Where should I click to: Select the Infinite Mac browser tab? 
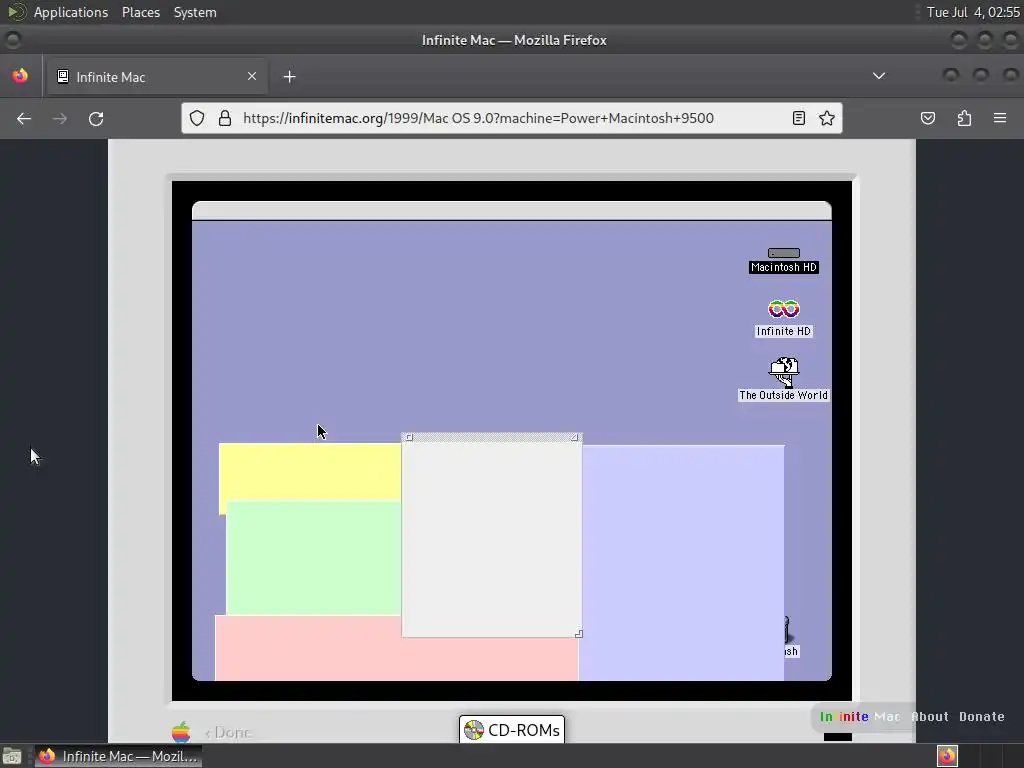click(155, 77)
